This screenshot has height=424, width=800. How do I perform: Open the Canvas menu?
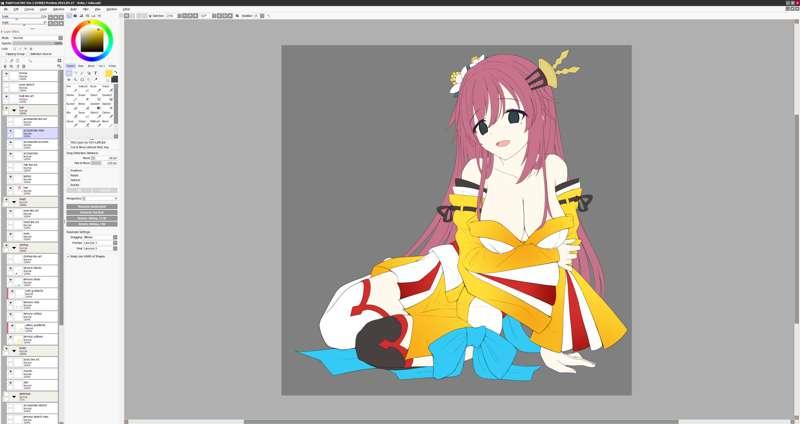click(29, 9)
